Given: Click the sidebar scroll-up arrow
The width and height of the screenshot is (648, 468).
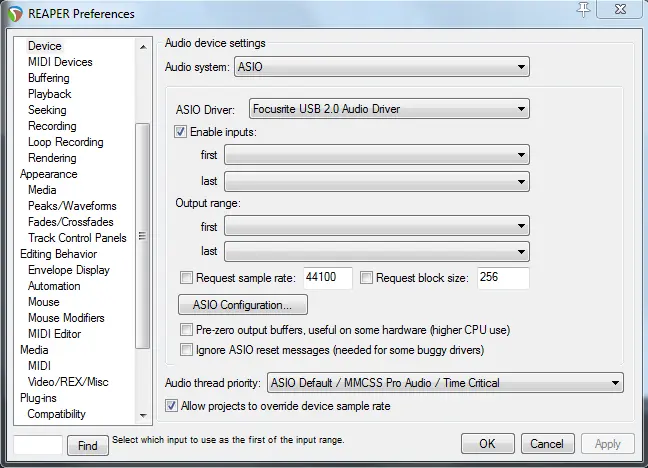Looking at the screenshot, I should pos(143,47).
